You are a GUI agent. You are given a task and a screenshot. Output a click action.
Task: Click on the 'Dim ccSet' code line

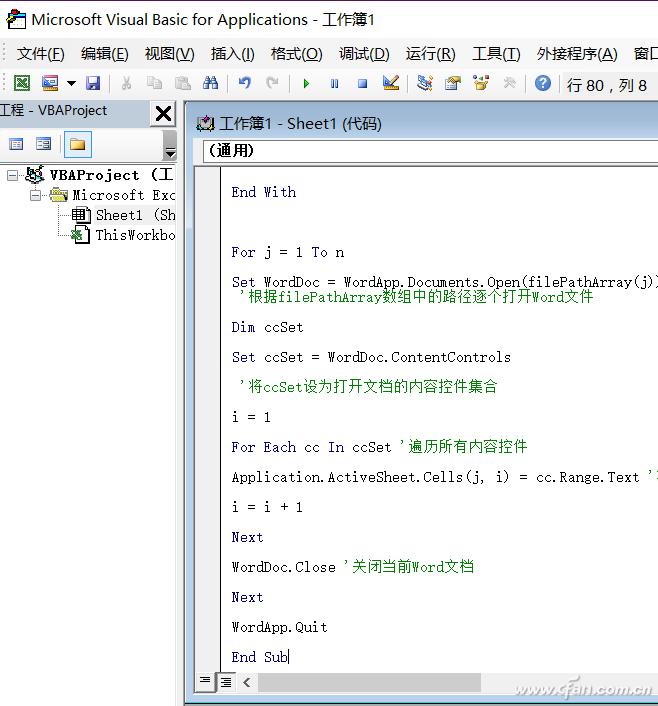coord(268,327)
